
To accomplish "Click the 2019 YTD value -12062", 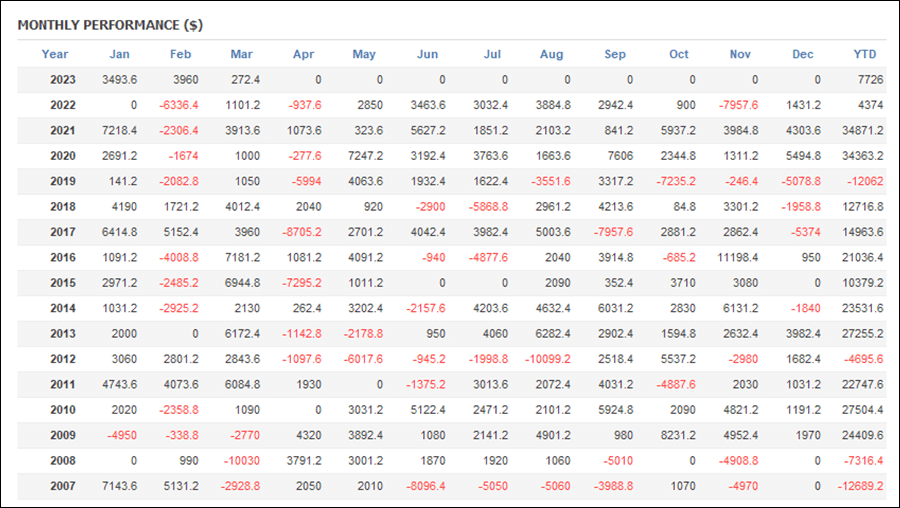I will click(x=865, y=181).
